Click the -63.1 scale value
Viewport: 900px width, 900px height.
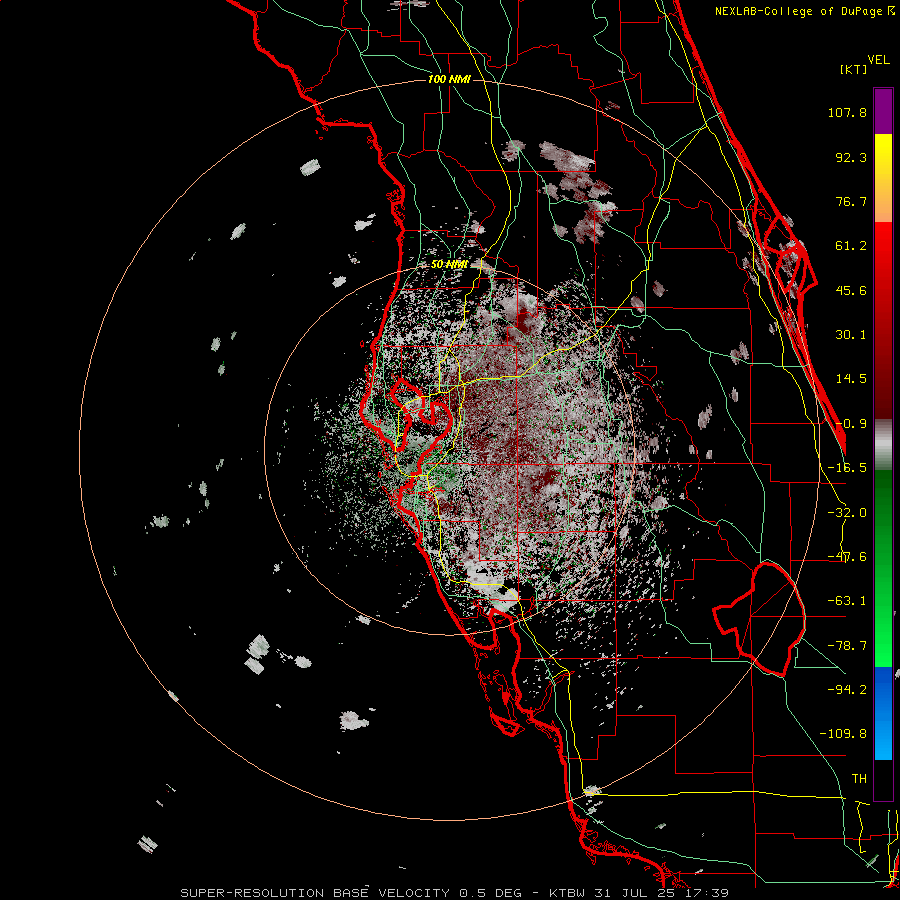pyautogui.click(x=847, y=601)
